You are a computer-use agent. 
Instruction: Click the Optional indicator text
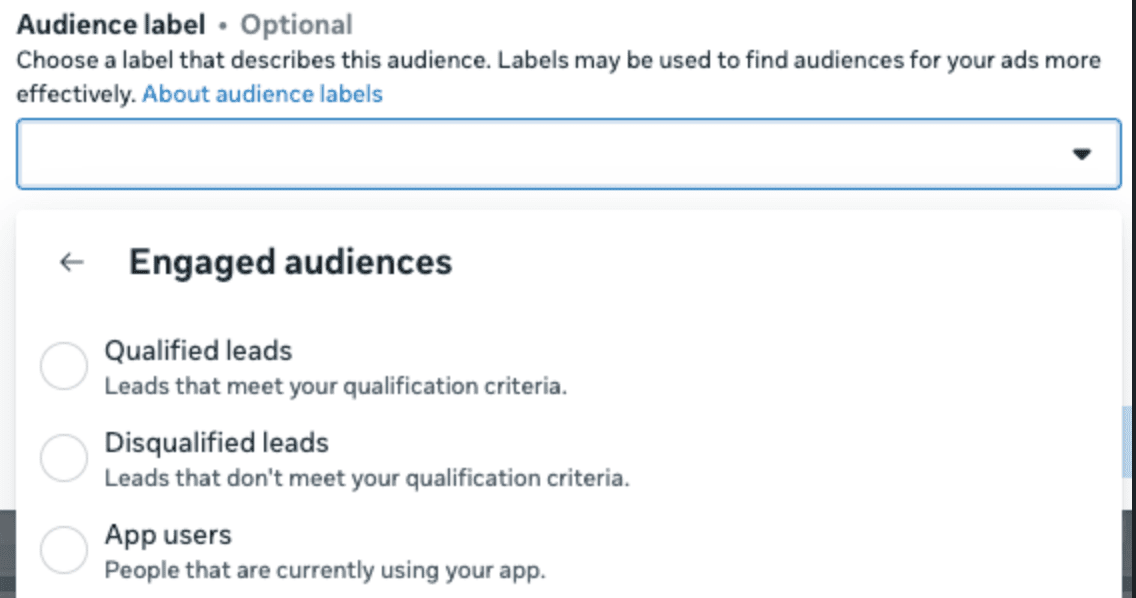tap(296, 25)
